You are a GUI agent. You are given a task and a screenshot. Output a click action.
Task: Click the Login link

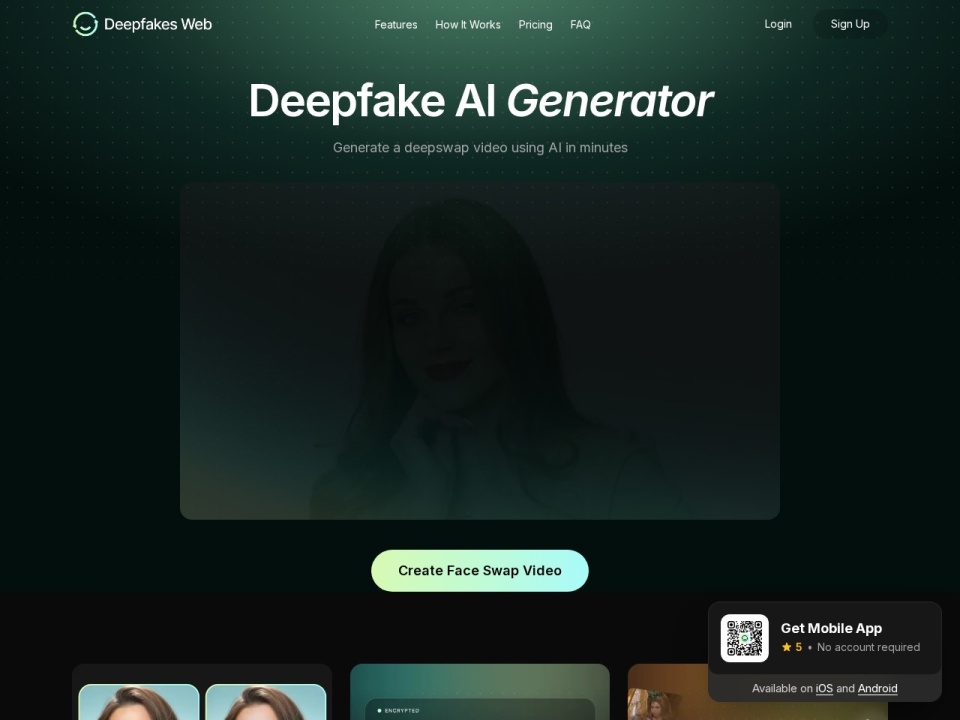(x=778, y=24)
